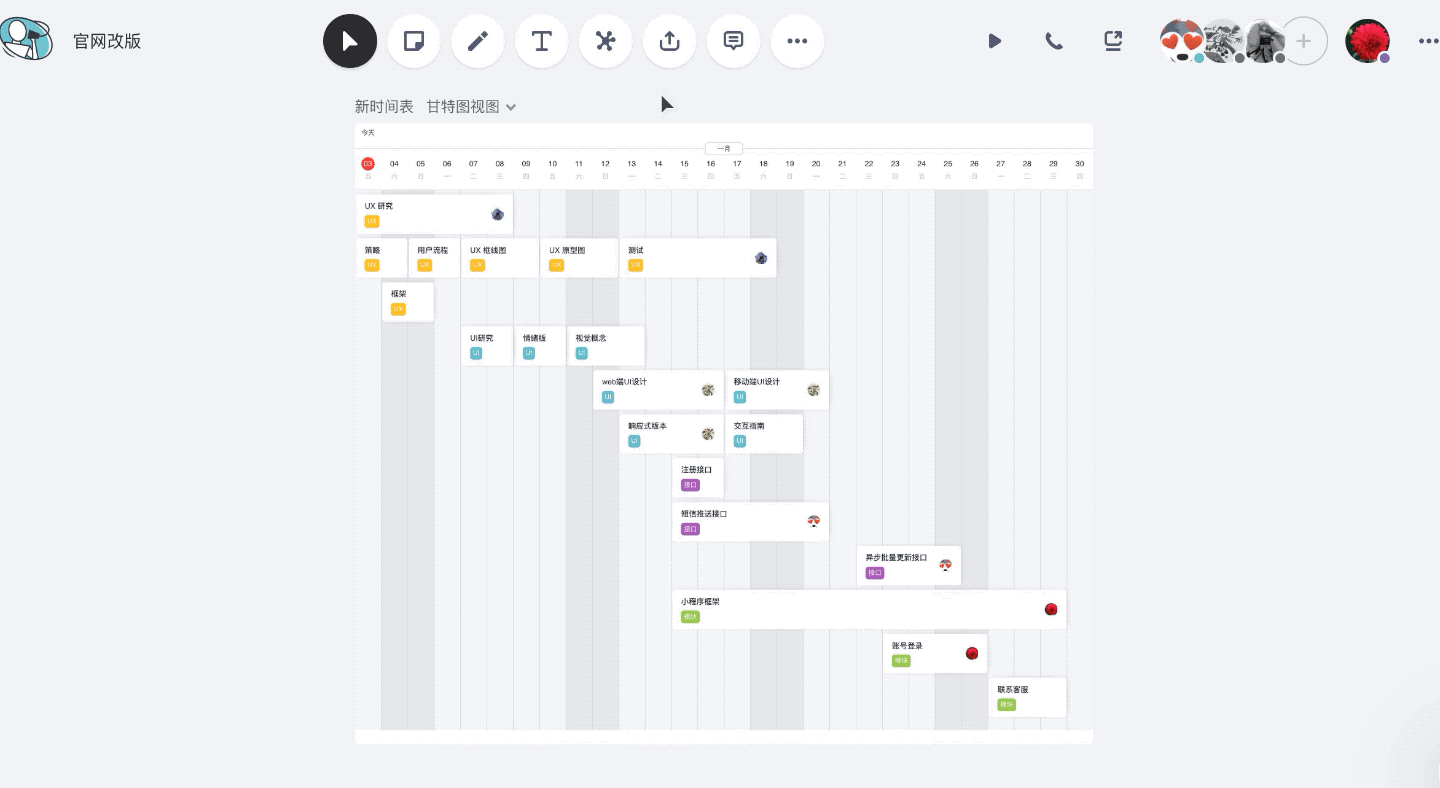This screenshot has width=1440, height=788.
Task: Open the overflow menu at top right
Action: pyautogui.click(x=1428, y=41)
